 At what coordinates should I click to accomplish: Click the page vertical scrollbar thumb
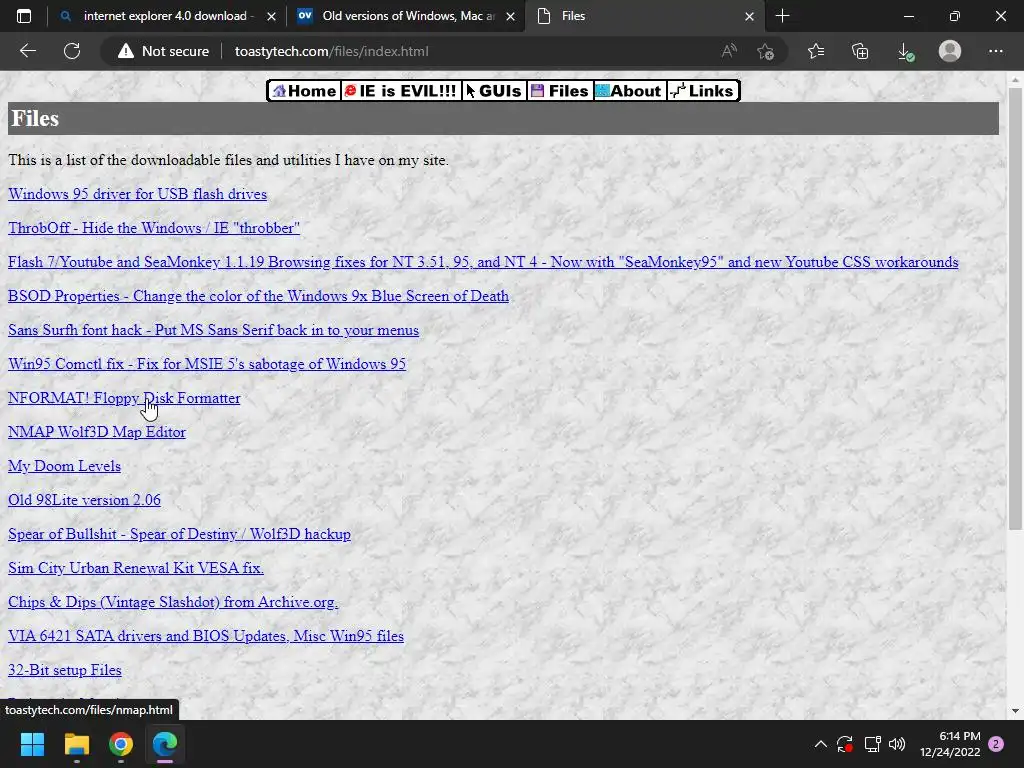[x=1015, y=308]
